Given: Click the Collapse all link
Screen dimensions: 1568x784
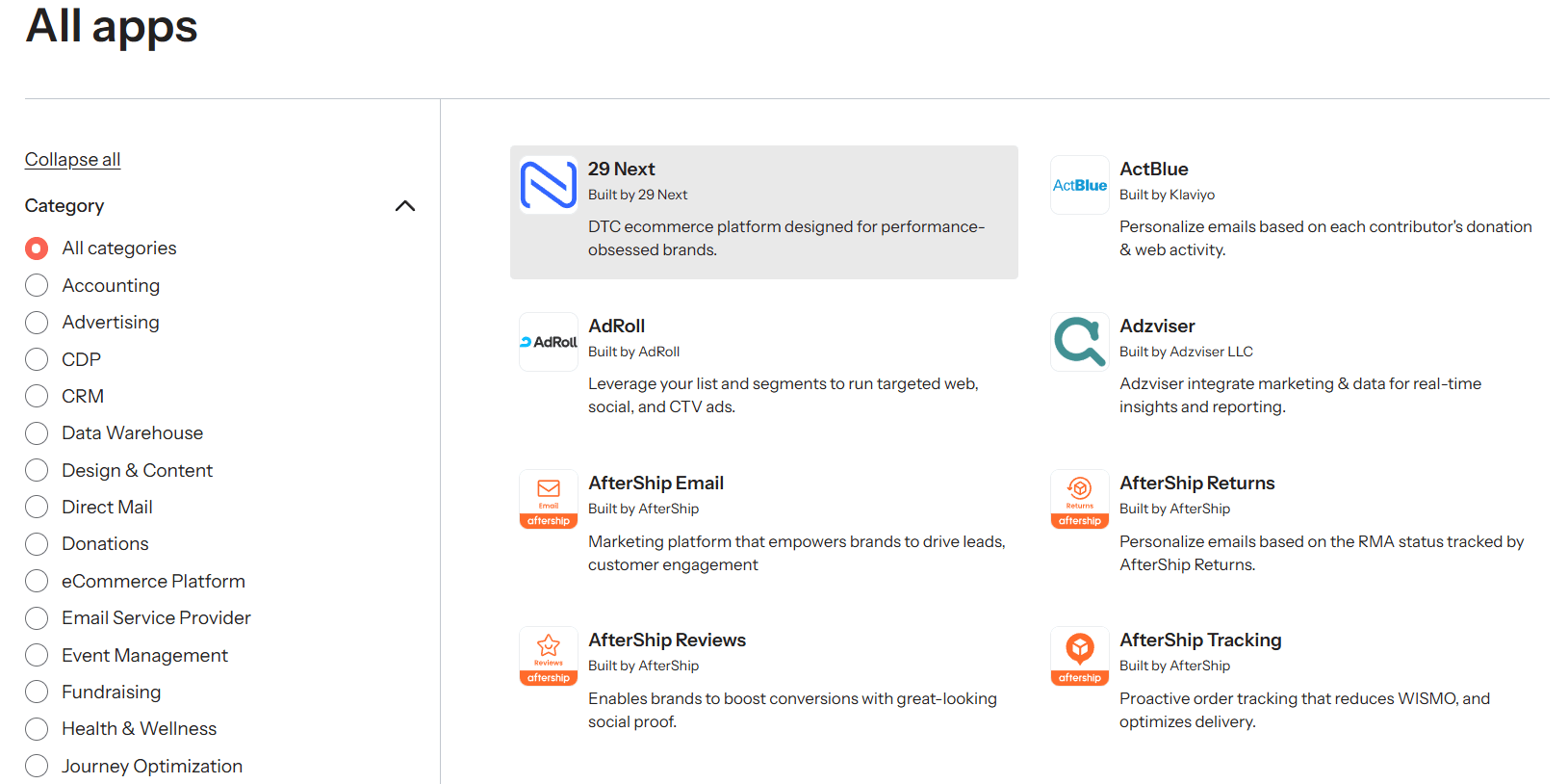Looking at the screenshot, I should [72, 159].
